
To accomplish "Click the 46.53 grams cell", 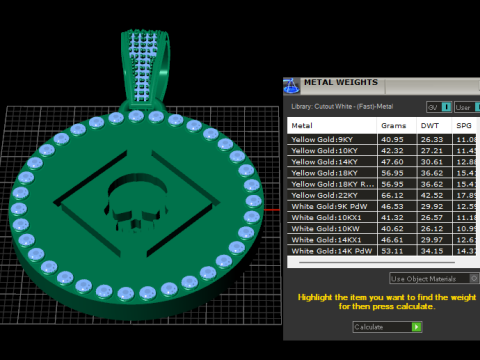I will pos(397,207).
